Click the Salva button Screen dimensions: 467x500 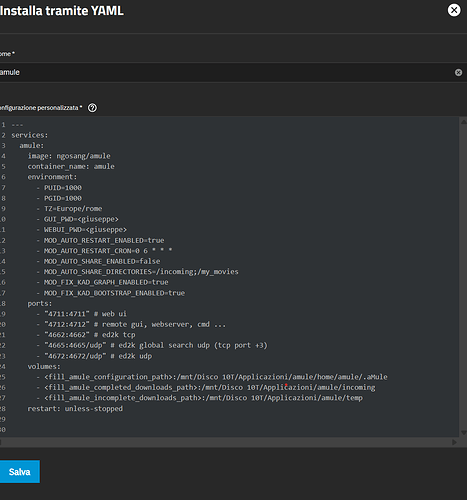(20, 471)
